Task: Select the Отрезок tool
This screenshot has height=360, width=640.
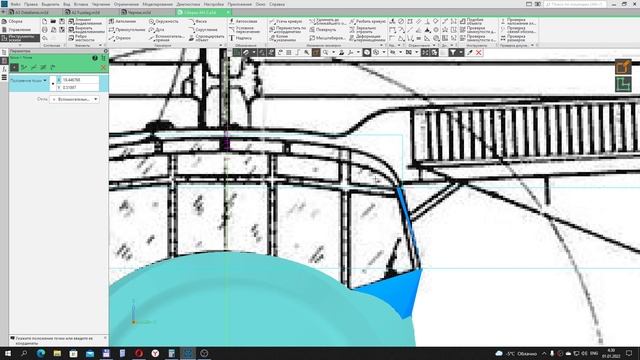Action: [120, 38]
